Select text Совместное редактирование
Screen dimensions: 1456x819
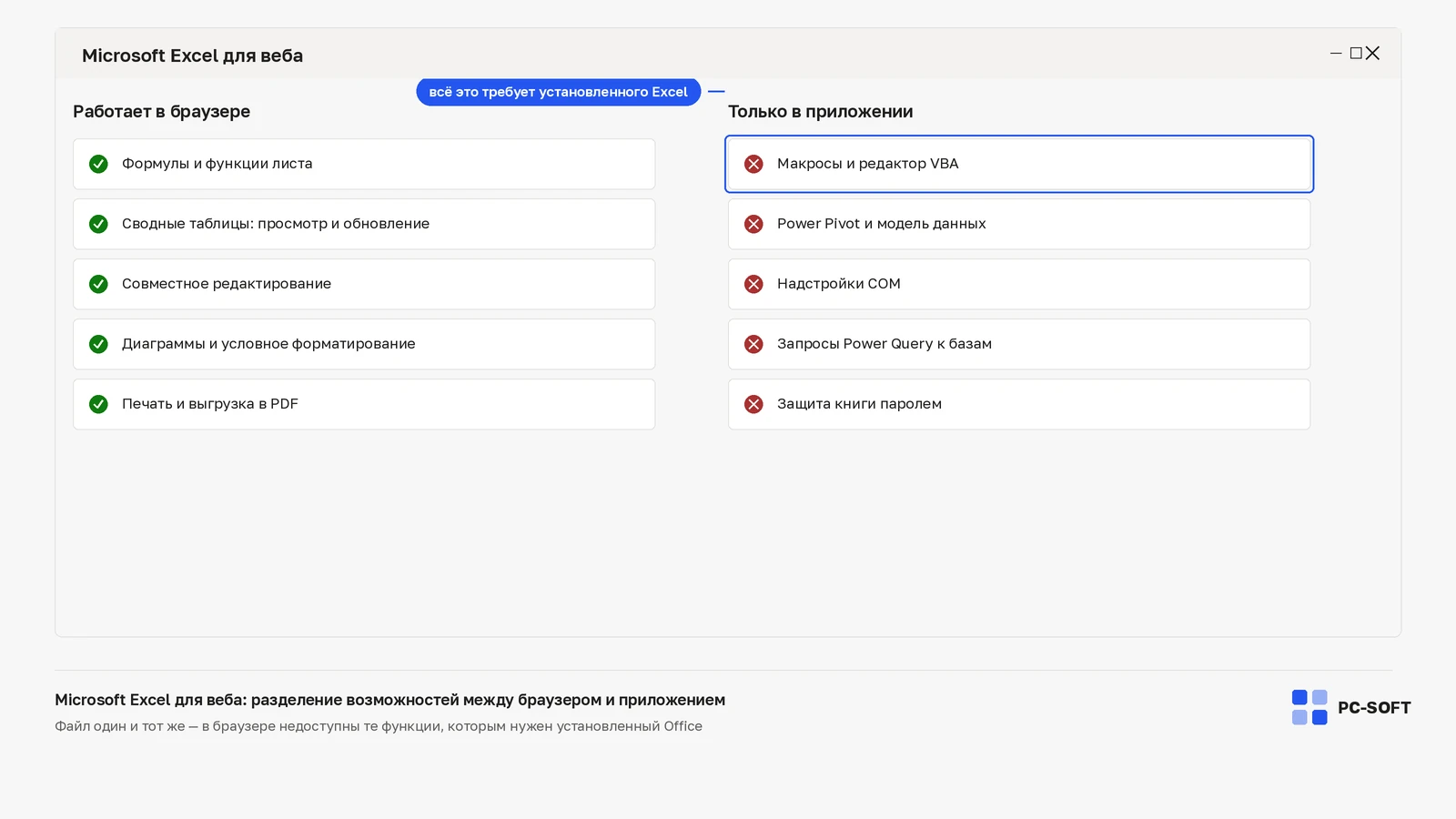tap(227, 284)
